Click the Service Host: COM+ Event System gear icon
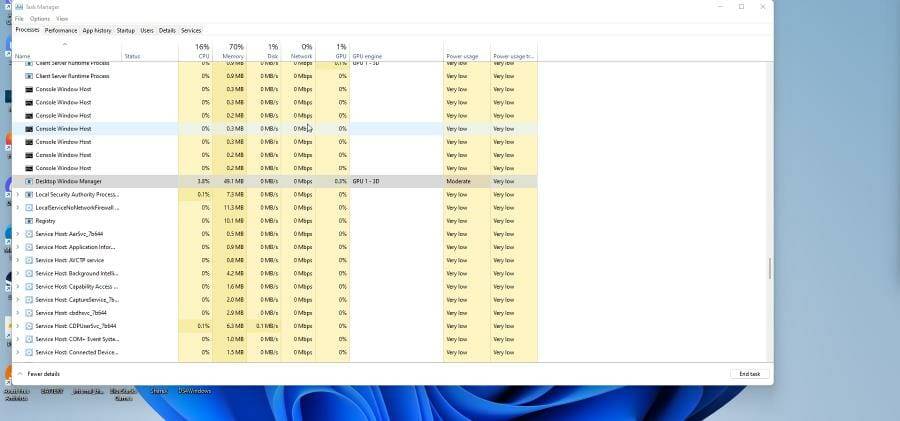Viewport: 900px width, 421px height. coord(29,339)
